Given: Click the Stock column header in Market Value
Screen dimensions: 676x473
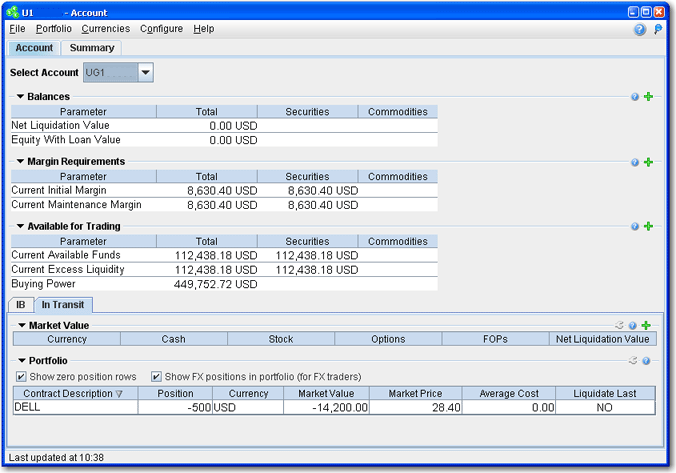Looking at the screenshot, I should point(281,339).
